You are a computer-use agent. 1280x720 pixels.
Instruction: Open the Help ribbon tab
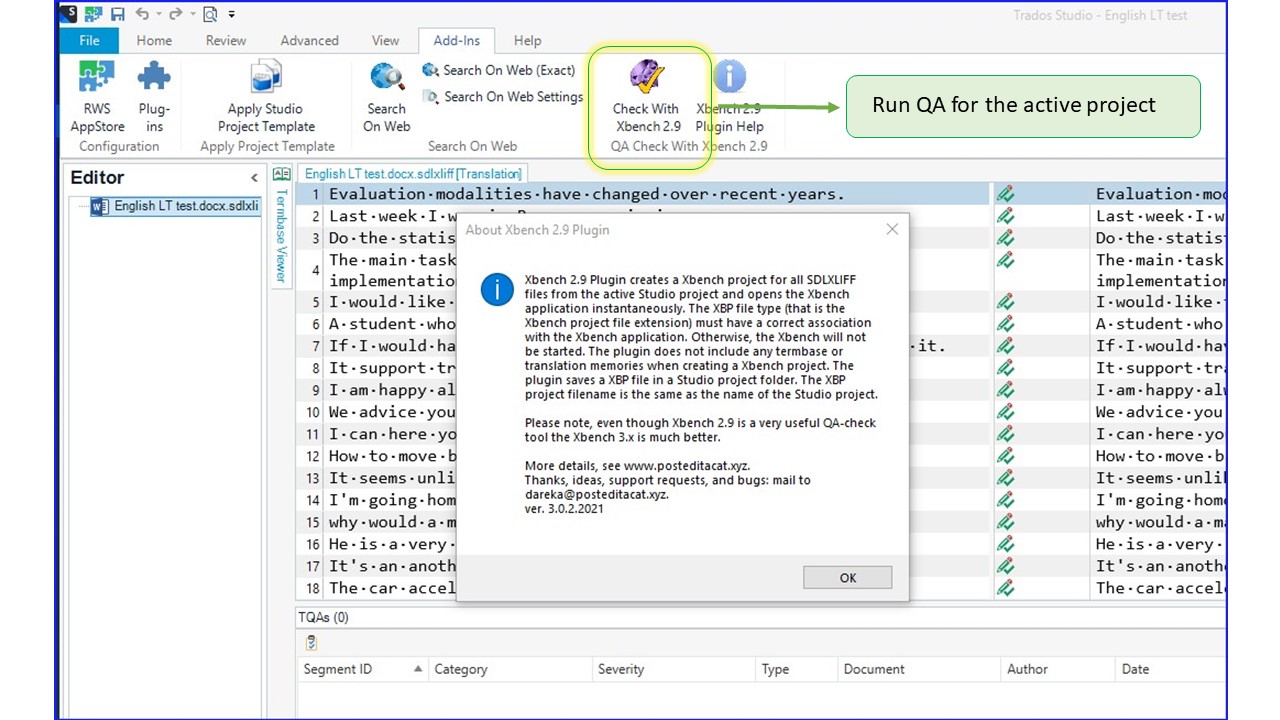[x=527, y=40]
